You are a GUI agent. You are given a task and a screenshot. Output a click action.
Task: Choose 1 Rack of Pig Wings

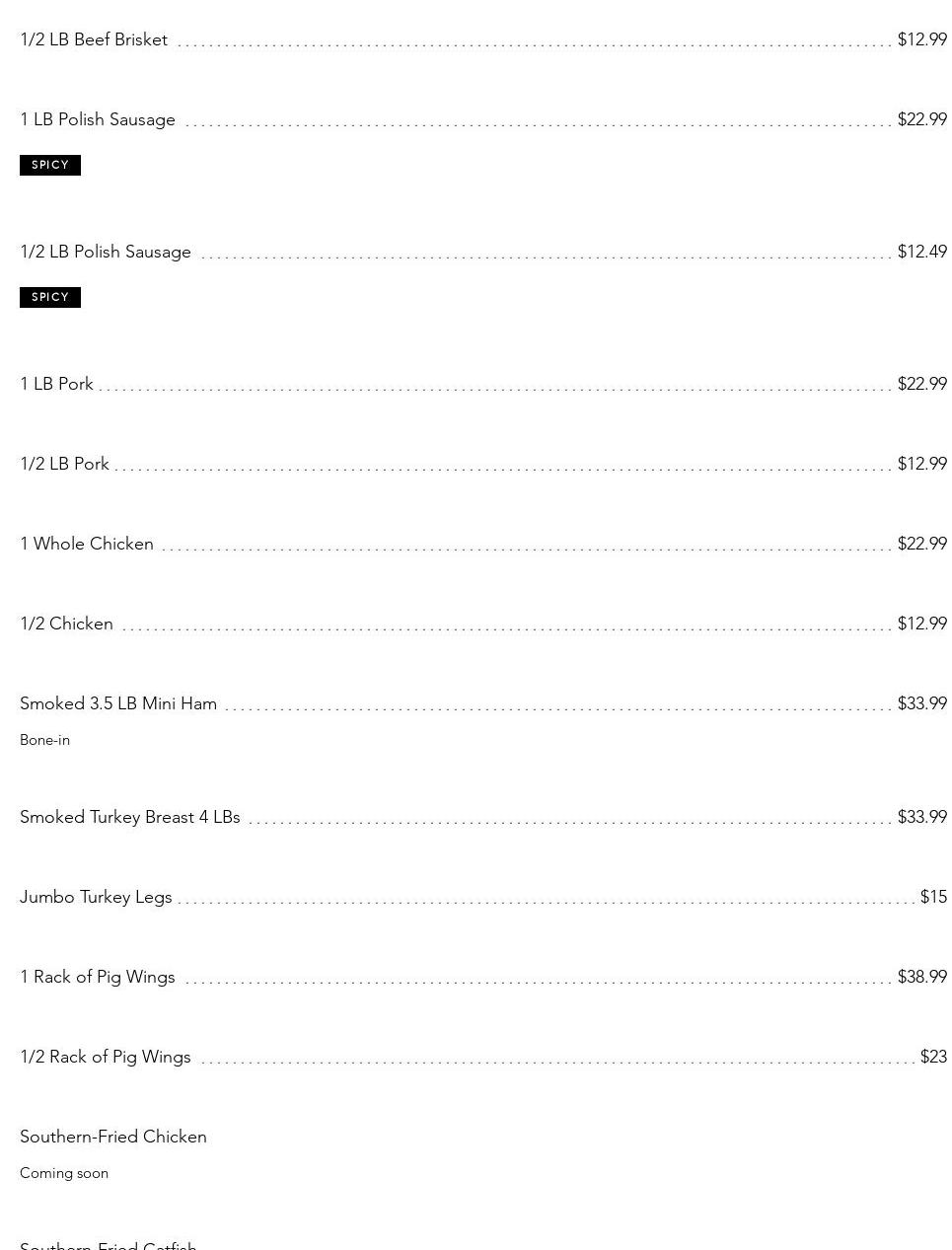click(x=98, y=977)
